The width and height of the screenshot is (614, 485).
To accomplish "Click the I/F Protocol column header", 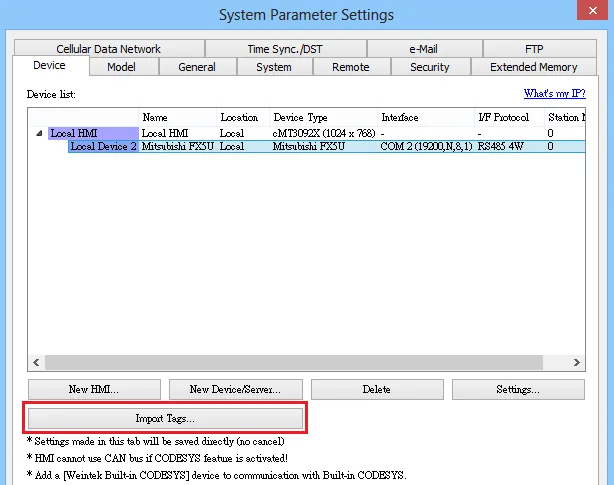I will click(x=509, y=117).
